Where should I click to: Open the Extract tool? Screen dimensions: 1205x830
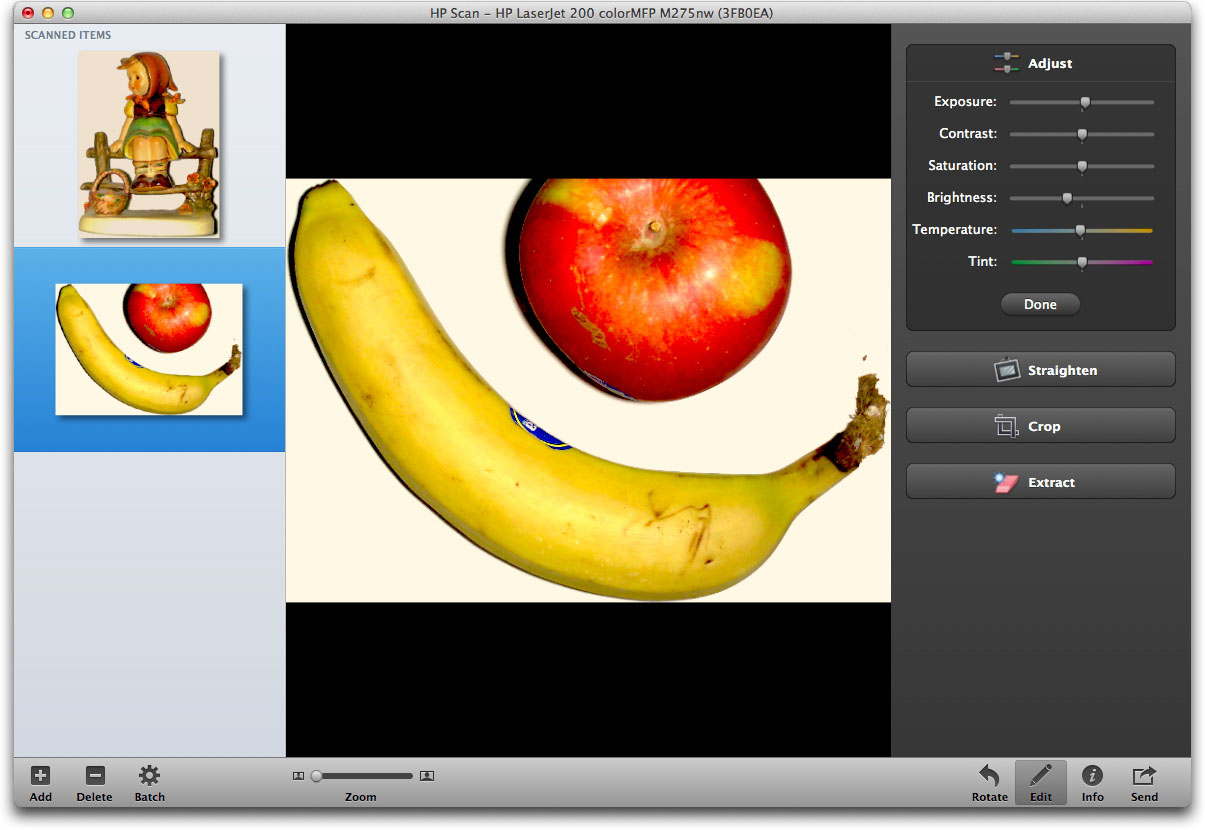point(1040,482)
